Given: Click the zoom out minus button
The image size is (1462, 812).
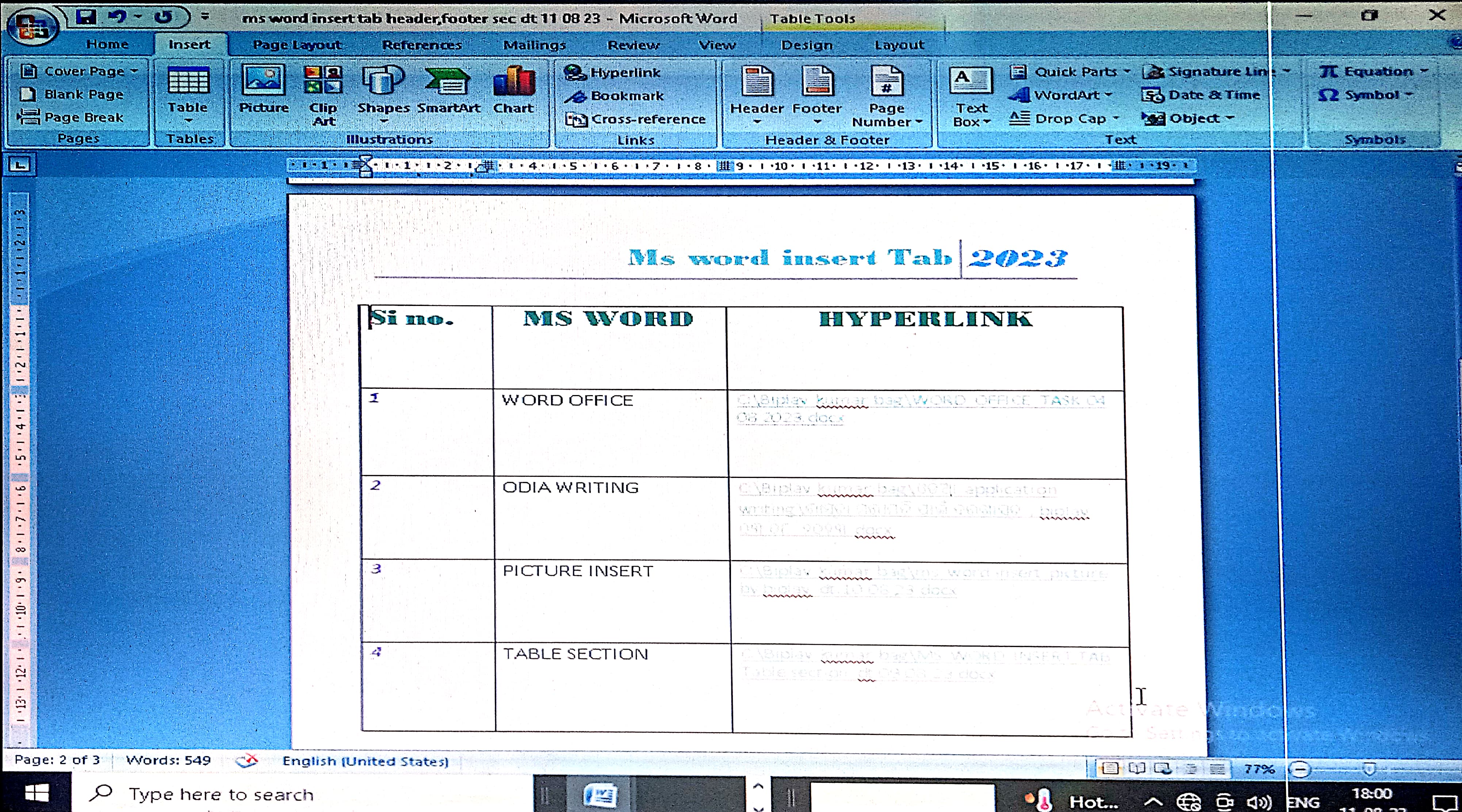Looking at the screenshot, I should pyautogui.click(x=1300, y=769).
